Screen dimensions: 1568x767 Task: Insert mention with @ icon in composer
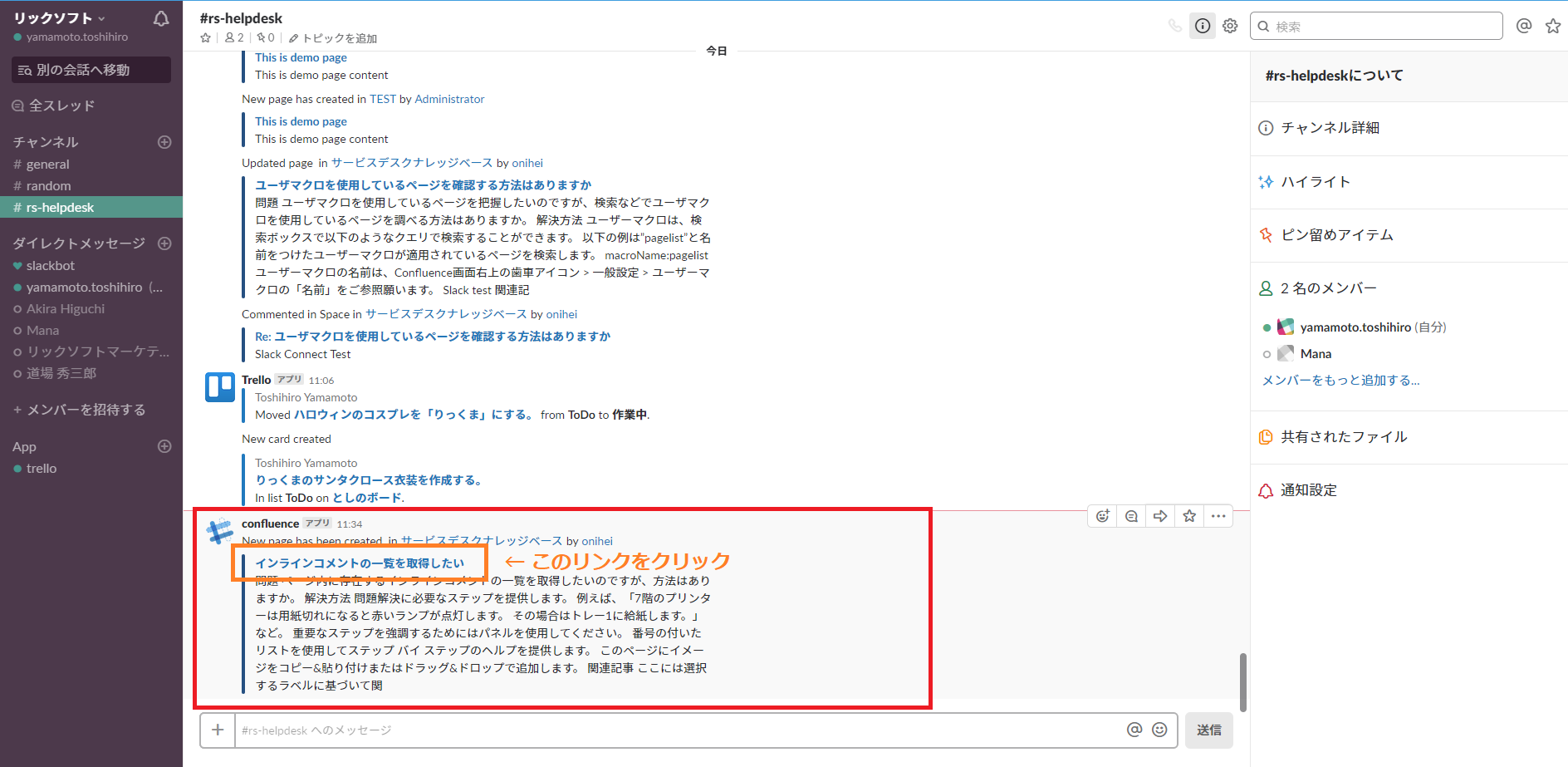click(x=1134, y=730)
